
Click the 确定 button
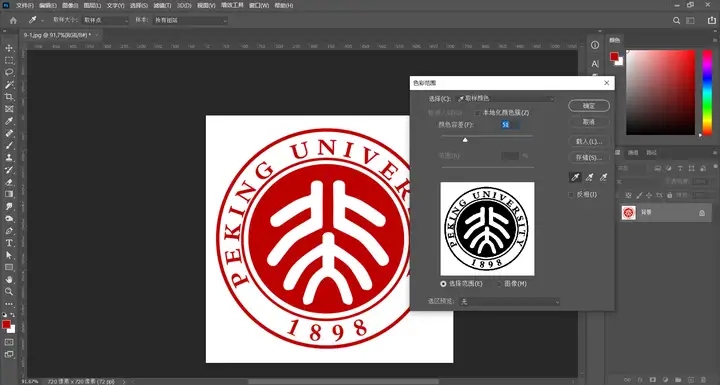click(589, 106)
